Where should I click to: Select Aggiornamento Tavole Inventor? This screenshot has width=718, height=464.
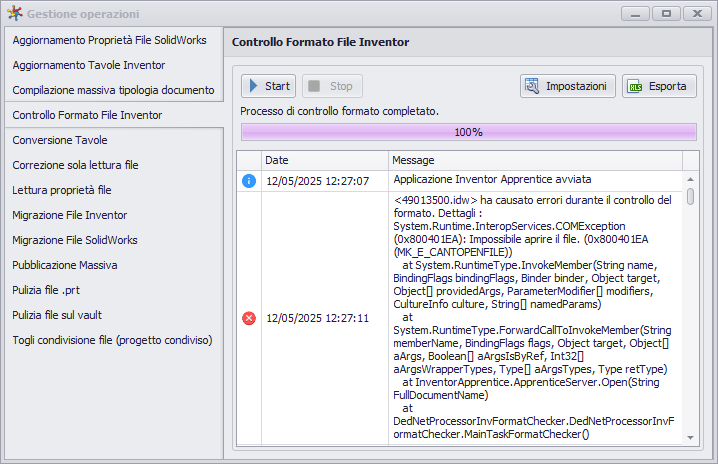tap(89, 65)
